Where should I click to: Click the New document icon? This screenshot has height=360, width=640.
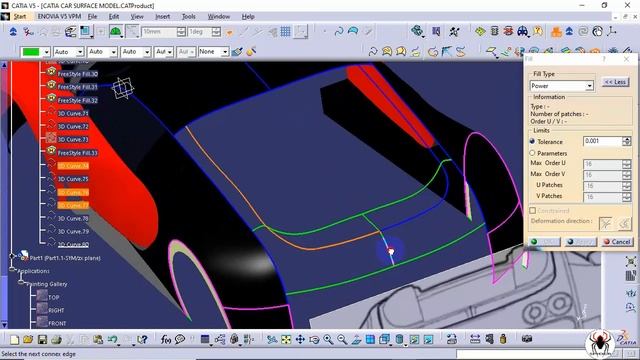[15, 339]
